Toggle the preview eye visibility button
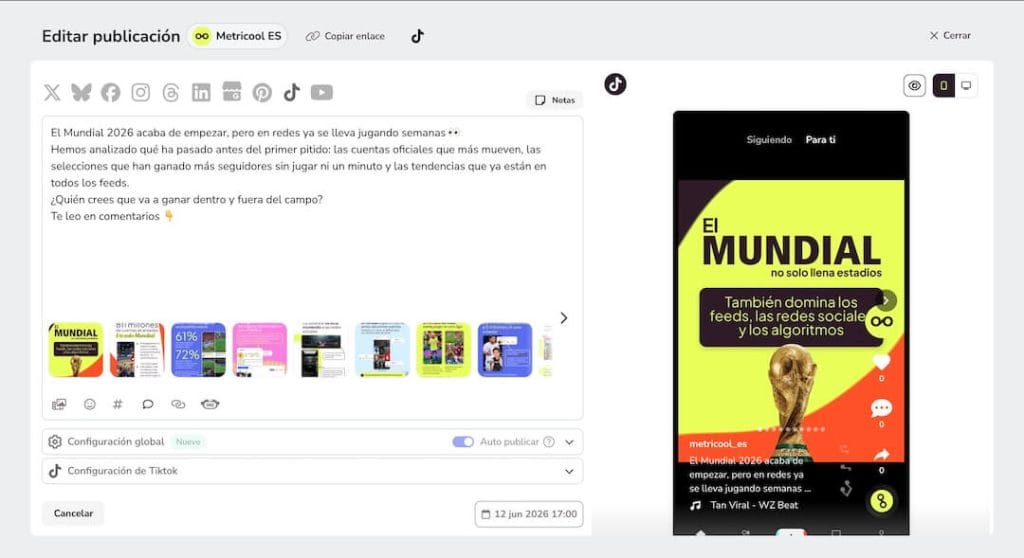 pyautogui.click(x=914, y=86)
